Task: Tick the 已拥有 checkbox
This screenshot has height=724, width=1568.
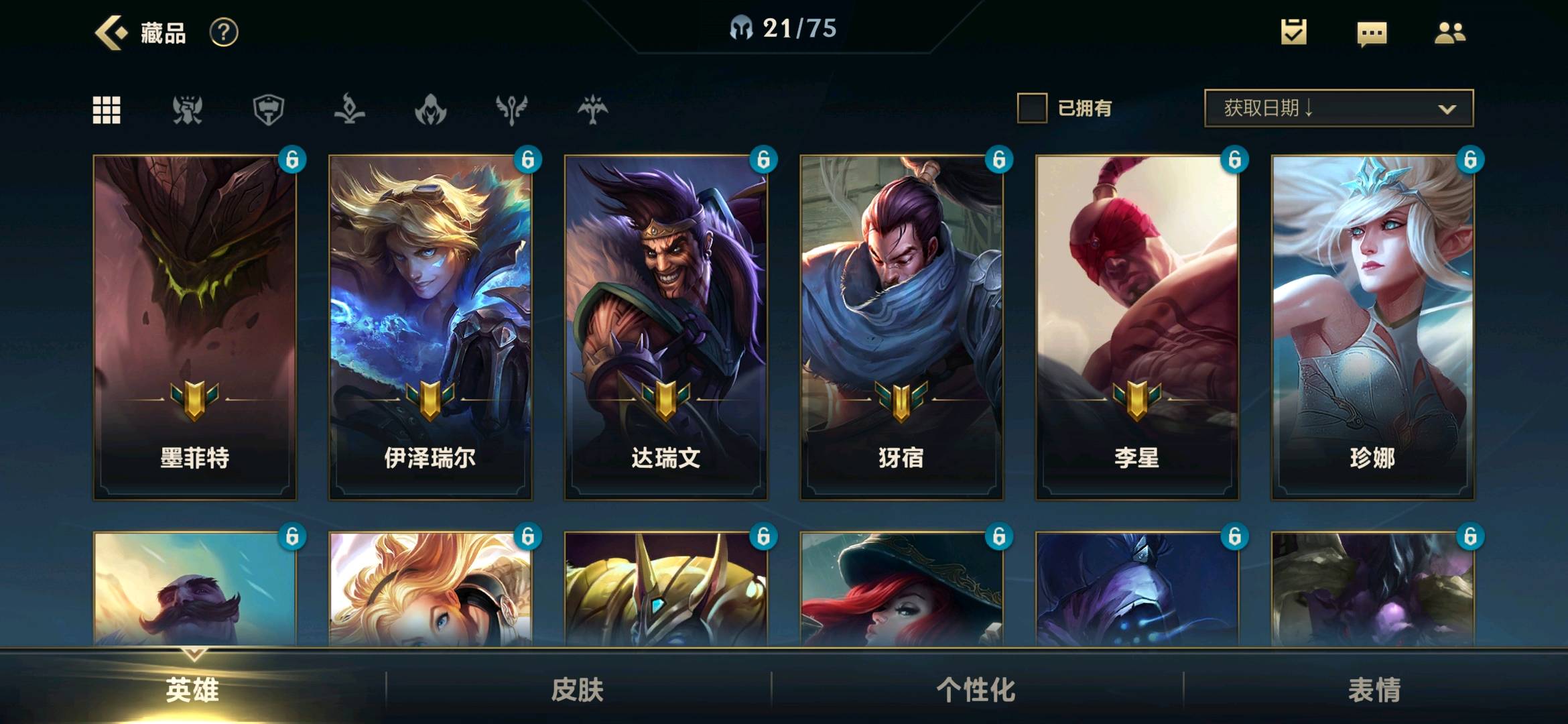Action: [x=1032, y=108]
